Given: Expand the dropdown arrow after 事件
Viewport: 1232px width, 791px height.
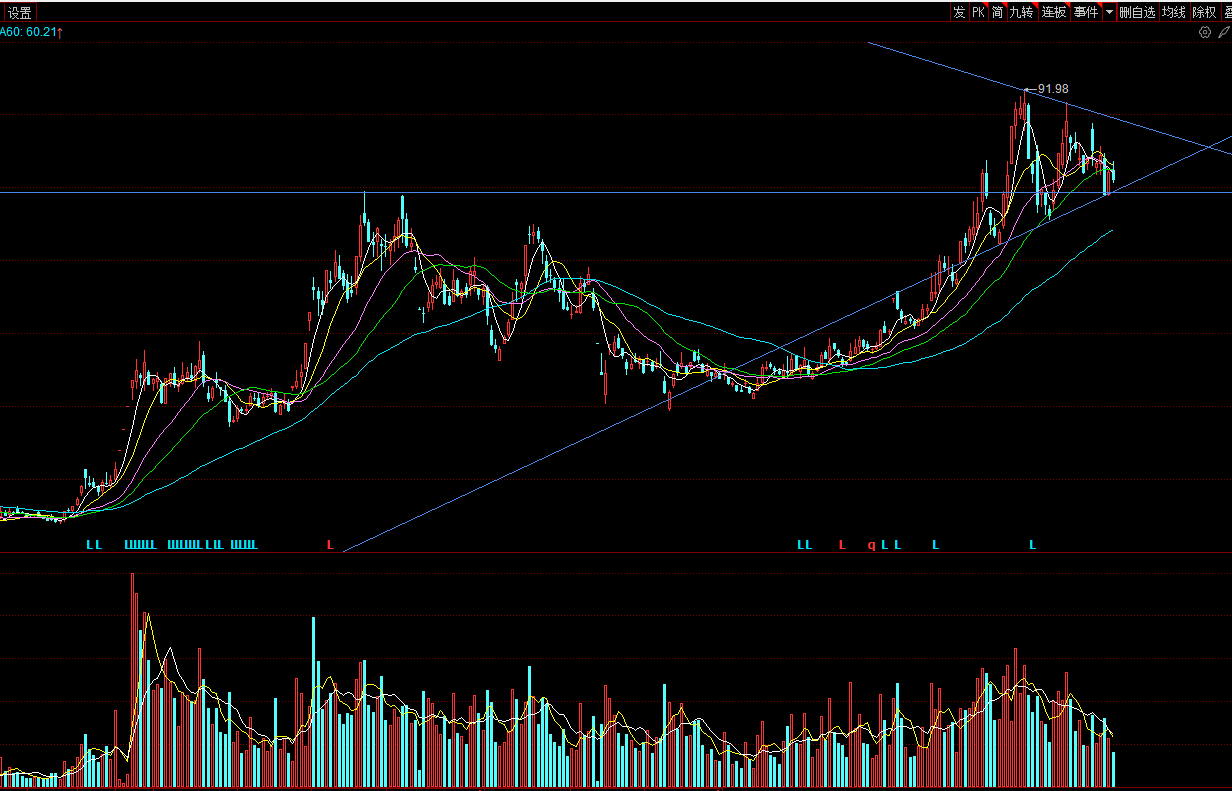Looking at the screenshot, I should 1109,12.
